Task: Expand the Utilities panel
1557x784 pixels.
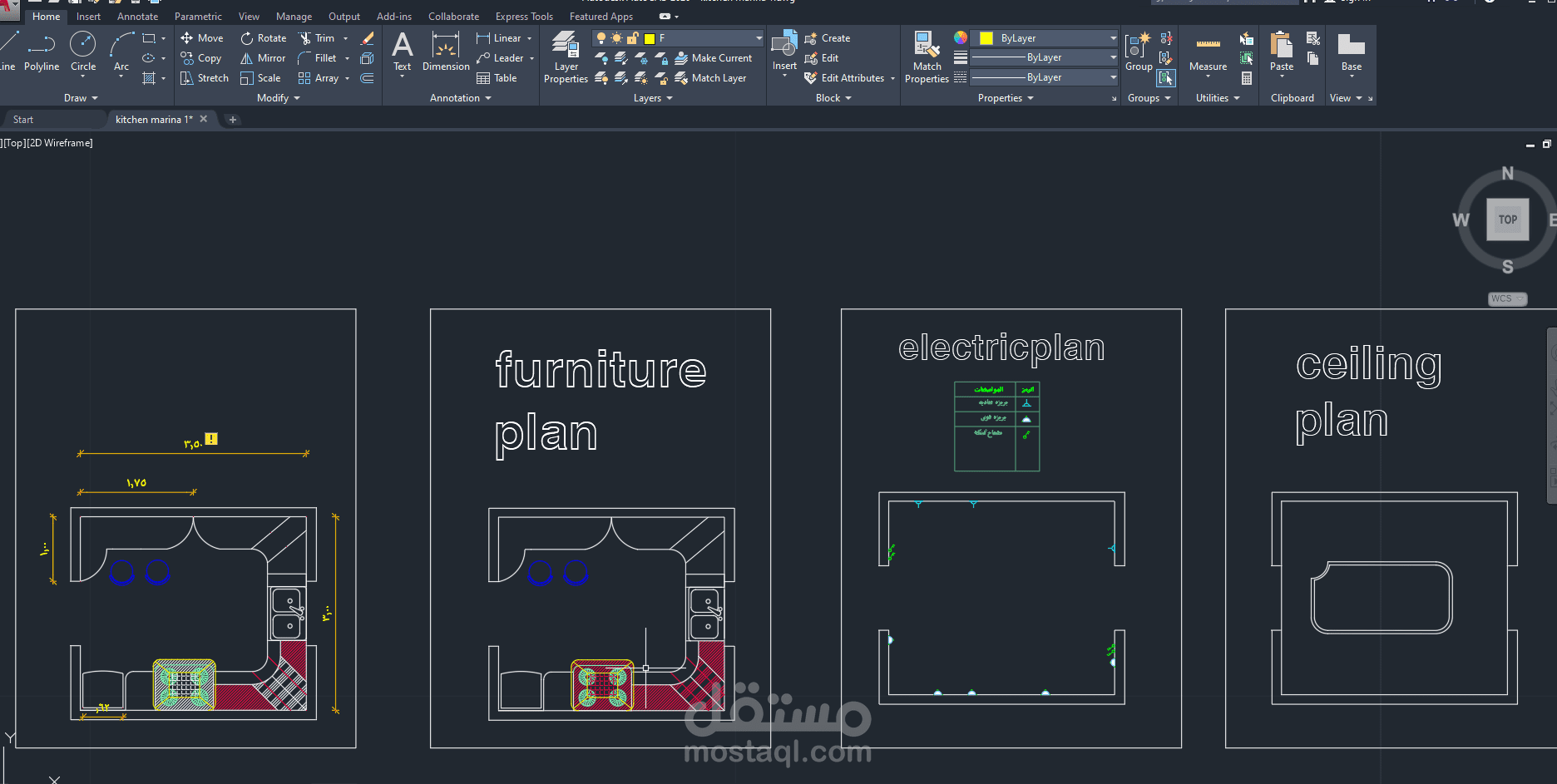Action: (x=1218, y=98)
